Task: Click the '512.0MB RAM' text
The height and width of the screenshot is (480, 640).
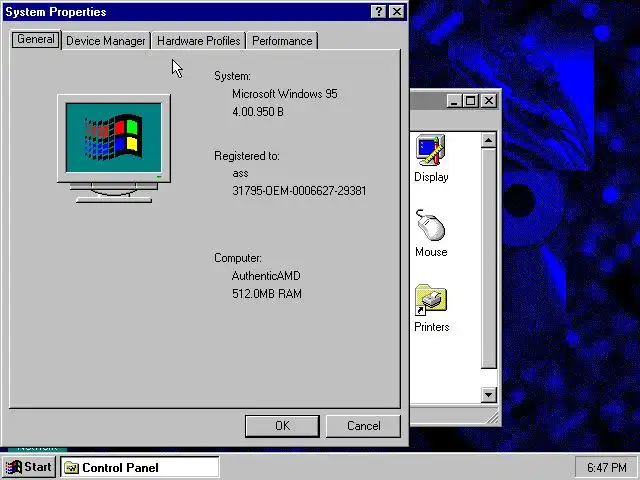Action: [267, 294]
